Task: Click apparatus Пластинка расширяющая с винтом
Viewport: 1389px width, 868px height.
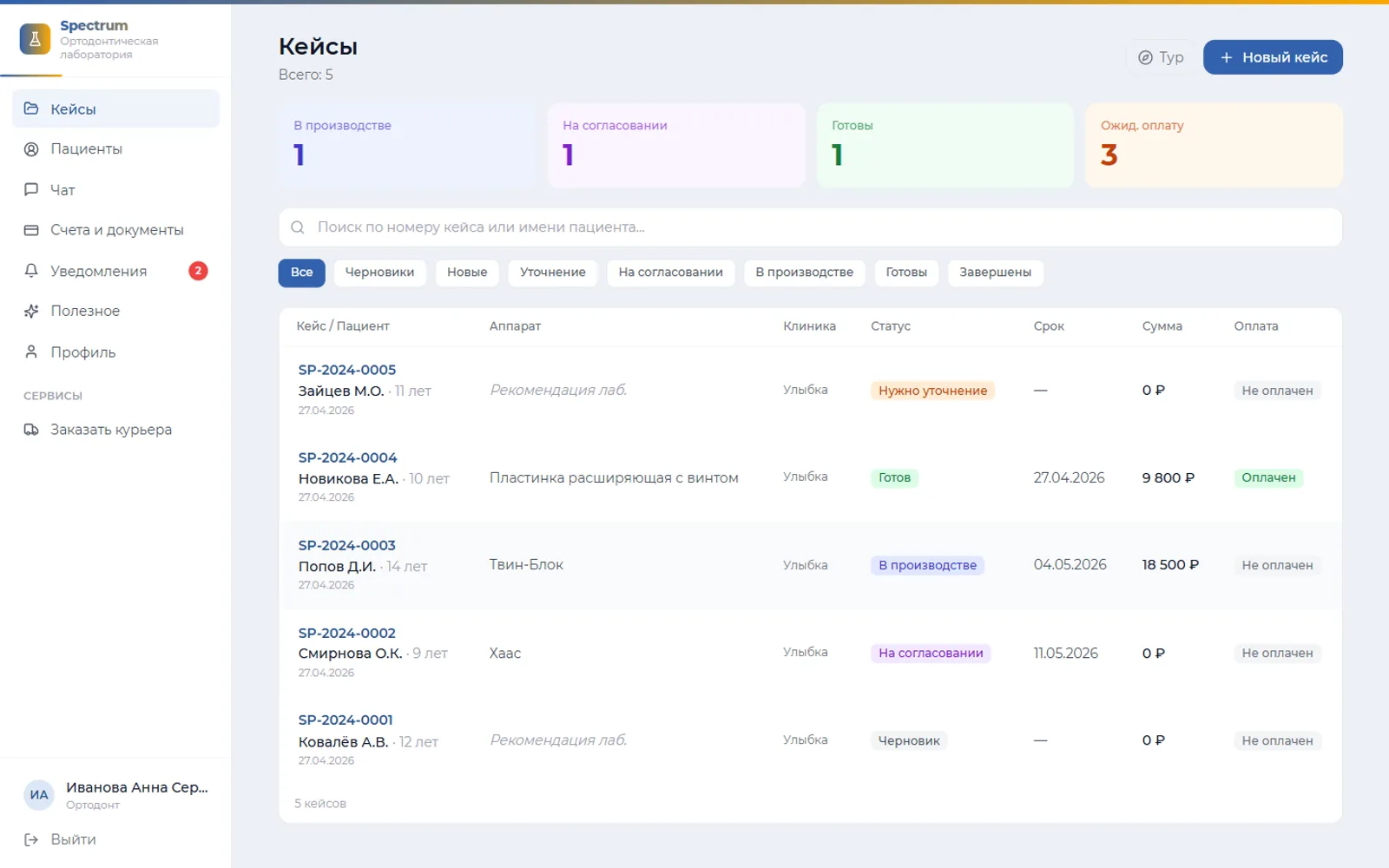Action: 614,478
